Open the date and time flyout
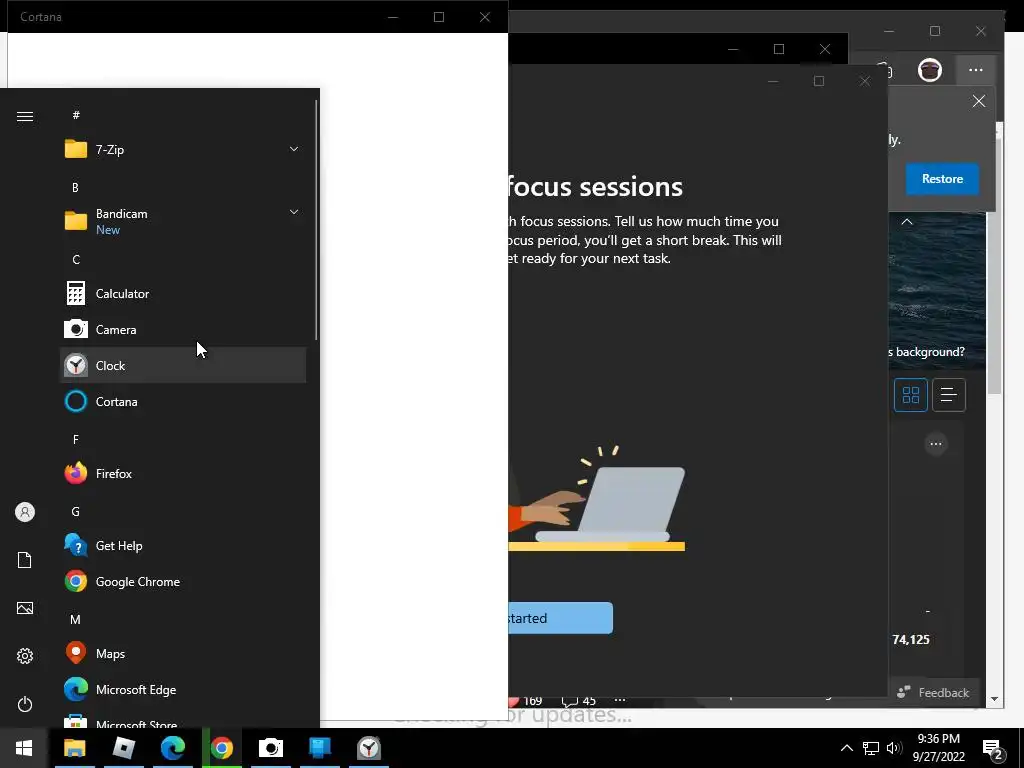 coord(938,748)
